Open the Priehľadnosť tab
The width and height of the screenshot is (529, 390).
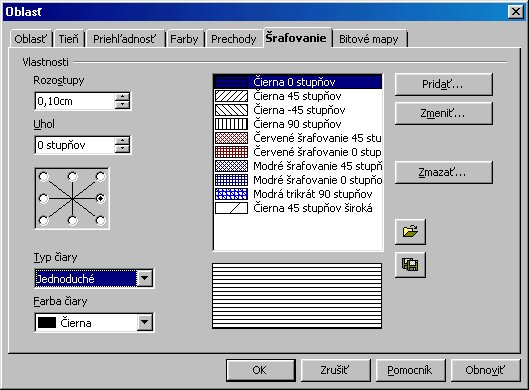(124, 39)
